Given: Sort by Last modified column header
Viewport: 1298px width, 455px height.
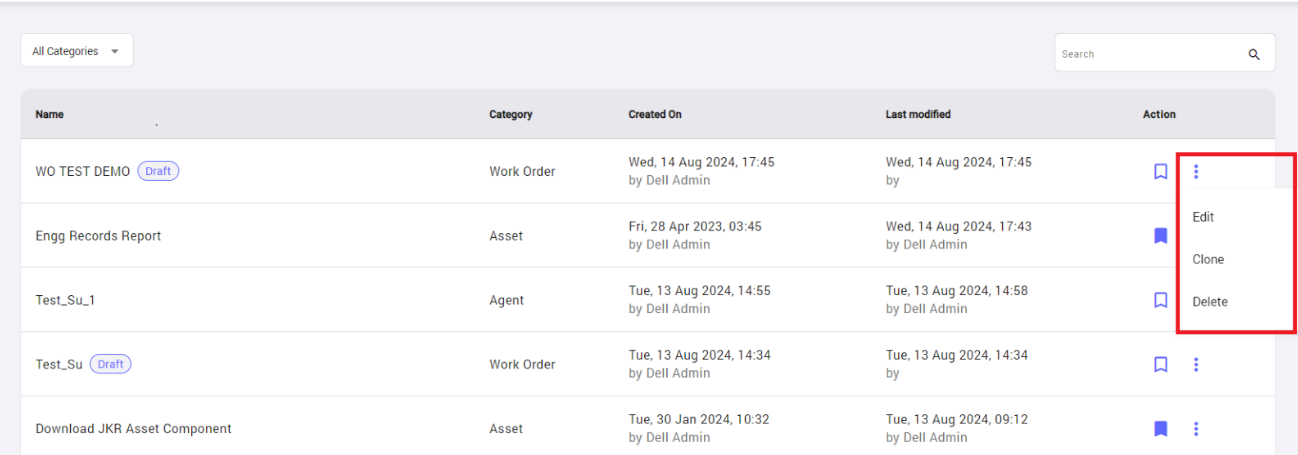Looking at the screenshot, I should (x=918, y=114).
